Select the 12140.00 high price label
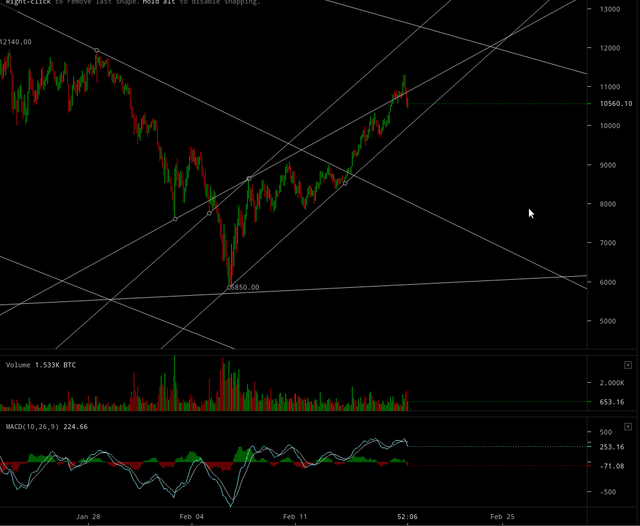Viewport: 640px width, 526px height. click(16, 42)
